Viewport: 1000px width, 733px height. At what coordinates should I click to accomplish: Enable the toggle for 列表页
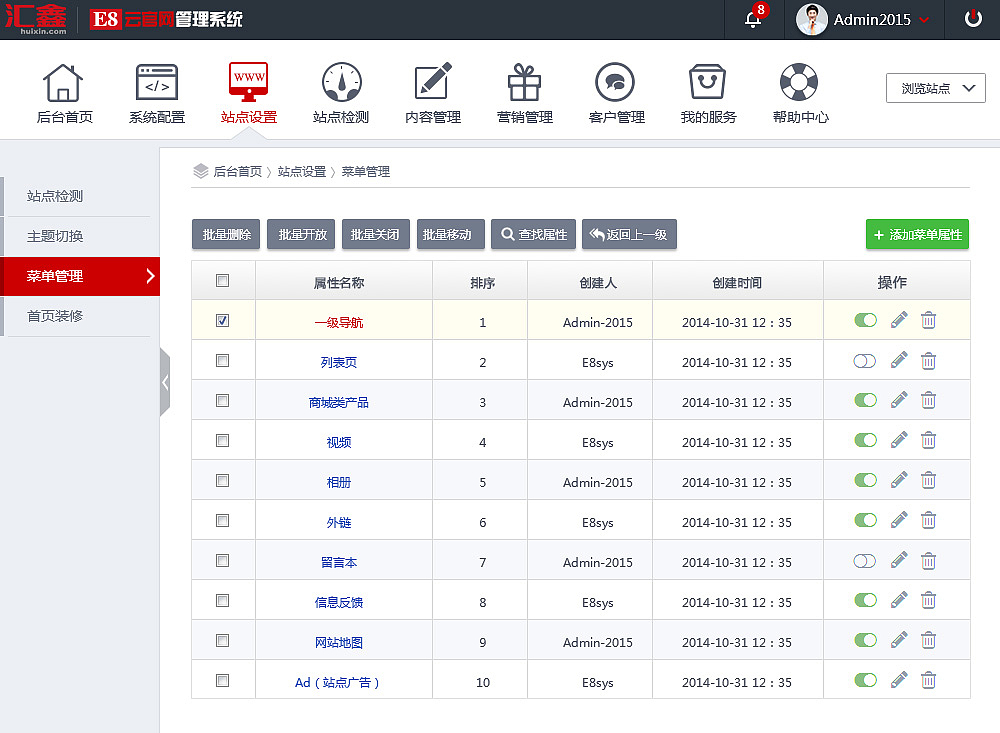click(x=864, y=360)
